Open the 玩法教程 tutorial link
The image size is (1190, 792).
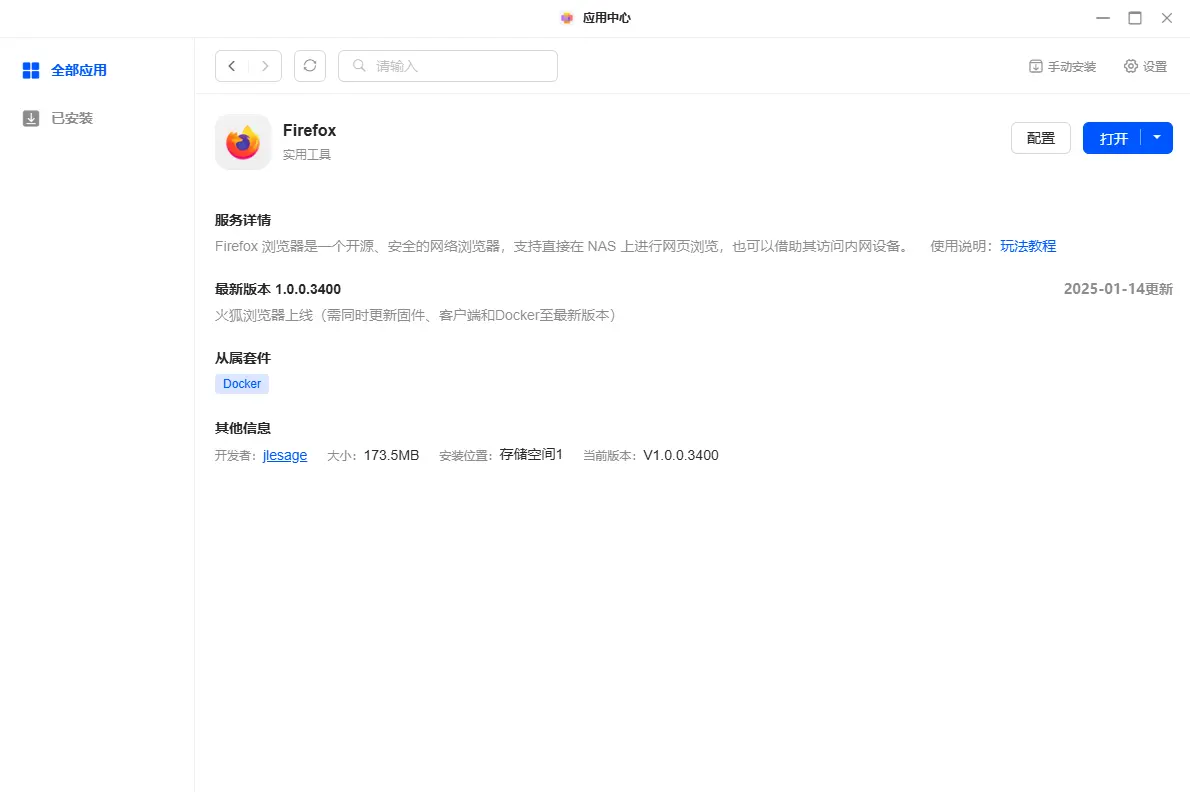point(1028,246)
